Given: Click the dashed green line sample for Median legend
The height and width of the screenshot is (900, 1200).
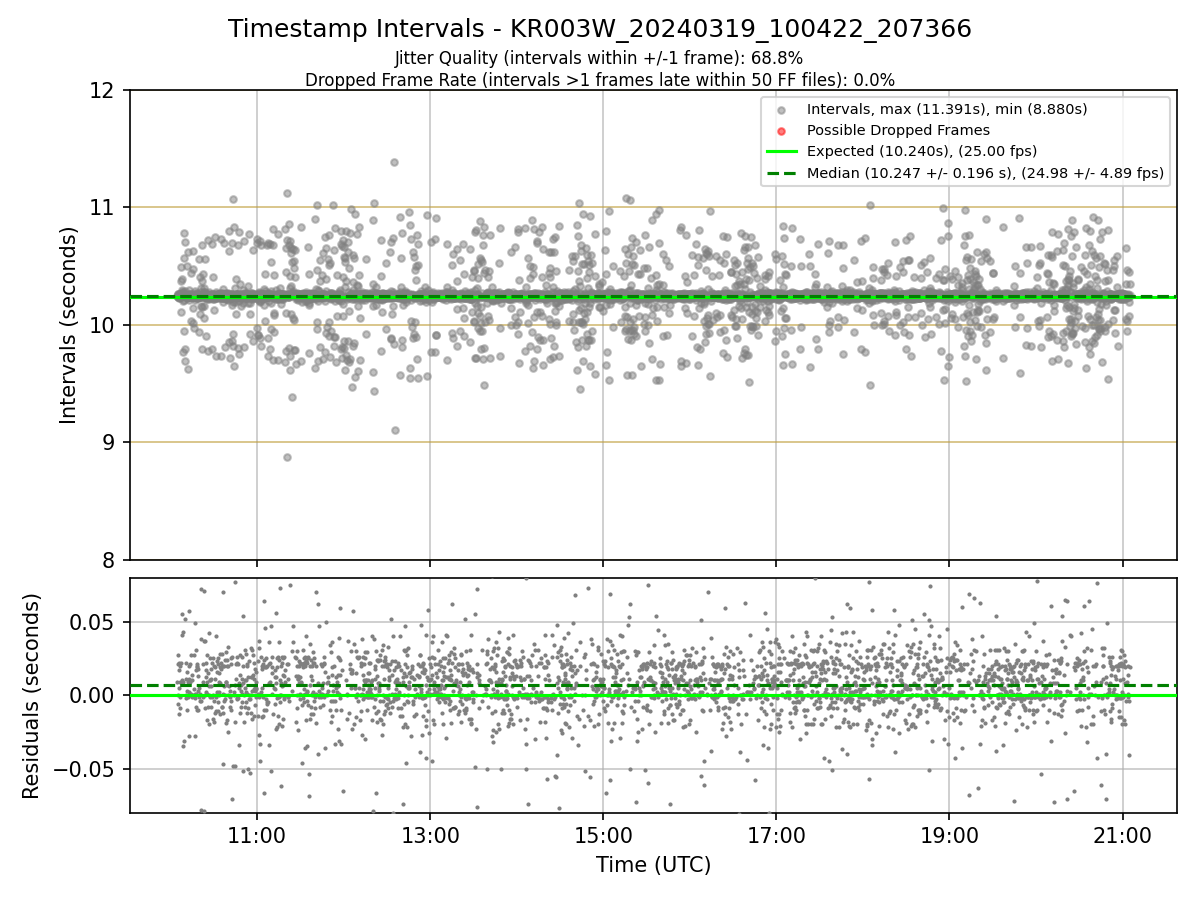Looking at the screenshot, I should (x=781, y=173).
